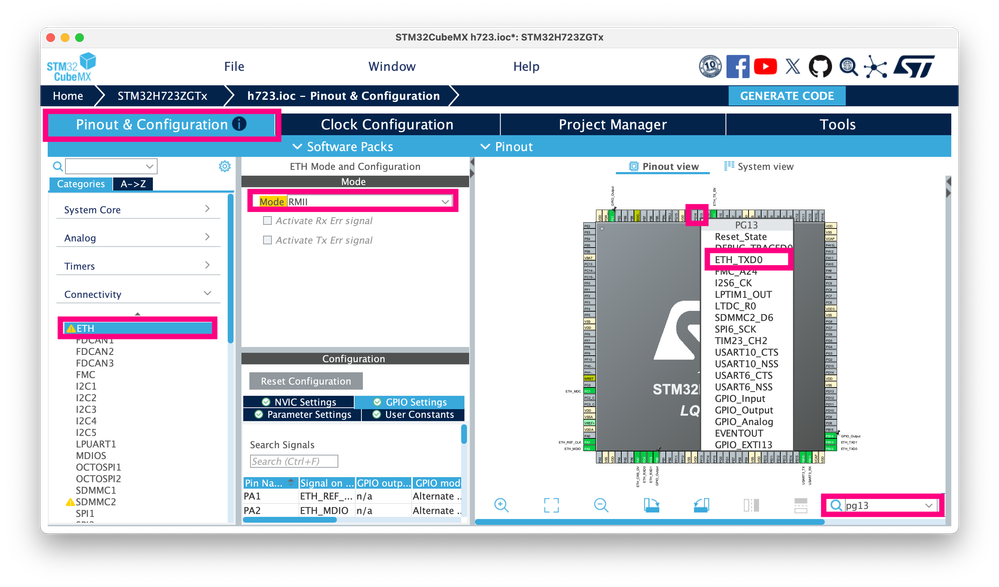Click the warning icon next to SDMMC2

click(x=70, y=502)
